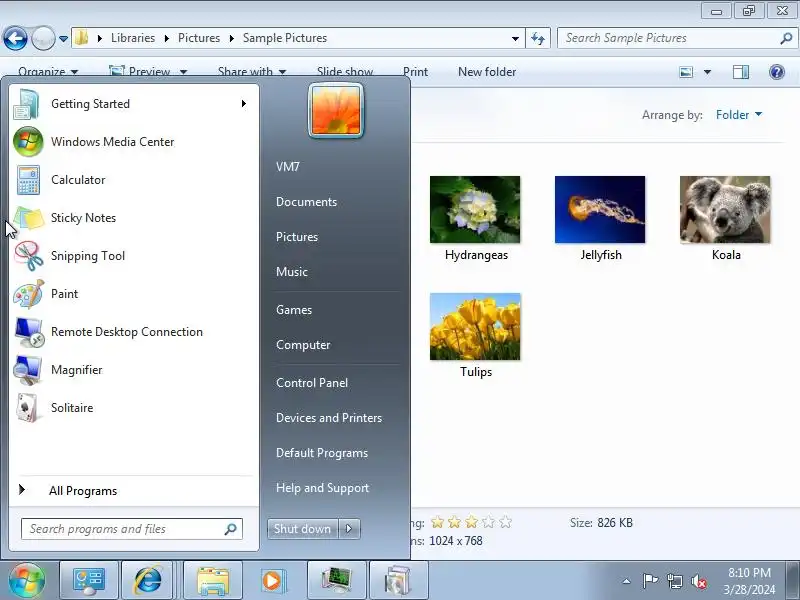Click the Windows Start orb
The image size is (800, 600).
(x=26, y=580)
